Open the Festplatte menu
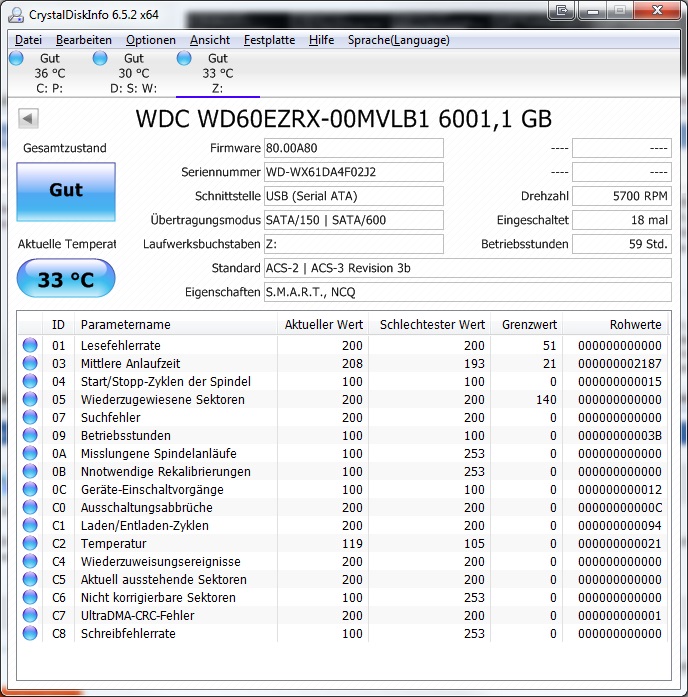 pyautogui.click(x=269, y=40)
